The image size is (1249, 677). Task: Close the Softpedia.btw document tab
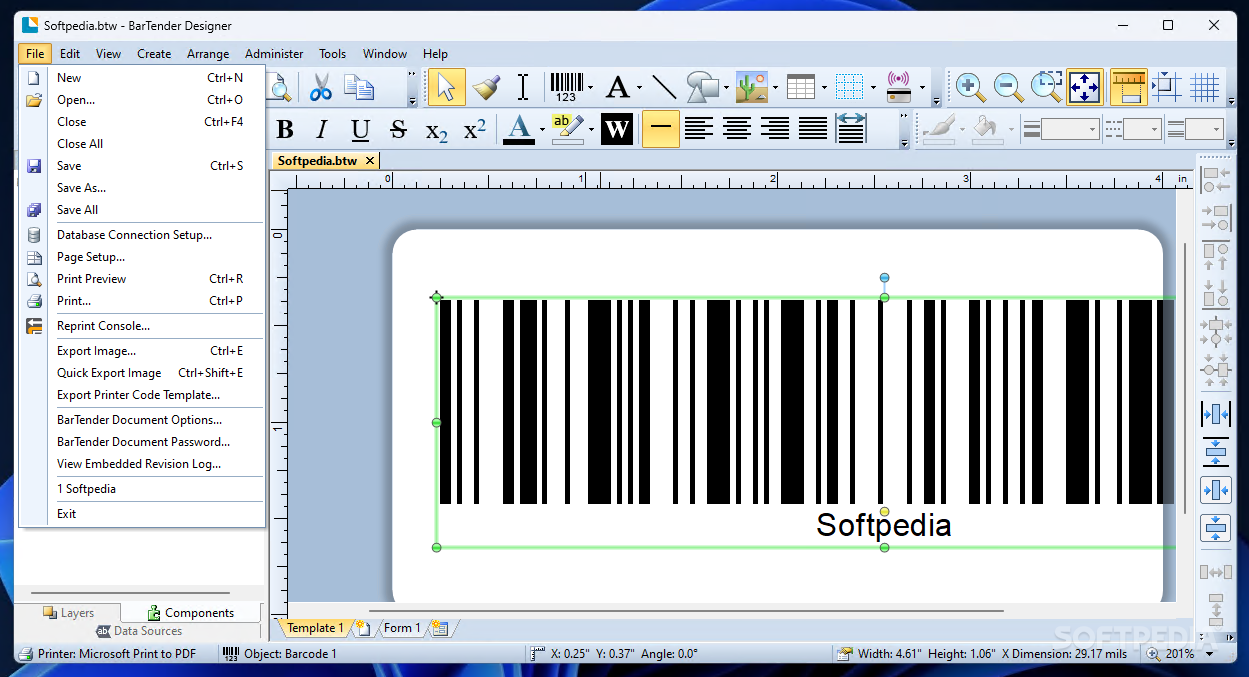point(369,160)
